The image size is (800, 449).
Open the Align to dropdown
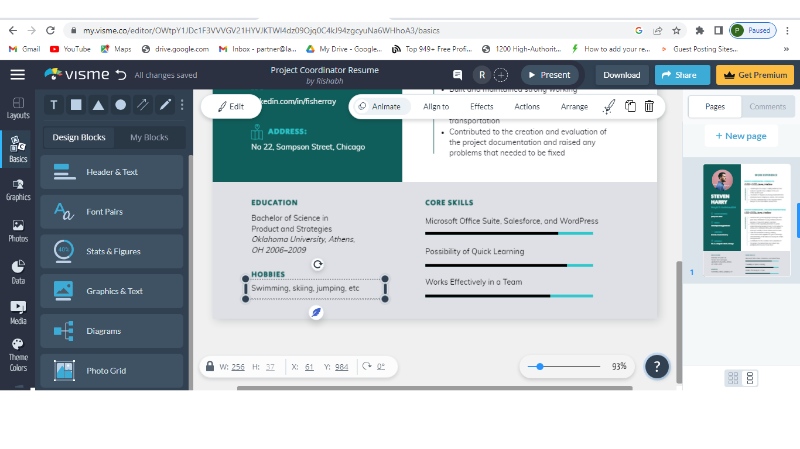tap(436, 106)
